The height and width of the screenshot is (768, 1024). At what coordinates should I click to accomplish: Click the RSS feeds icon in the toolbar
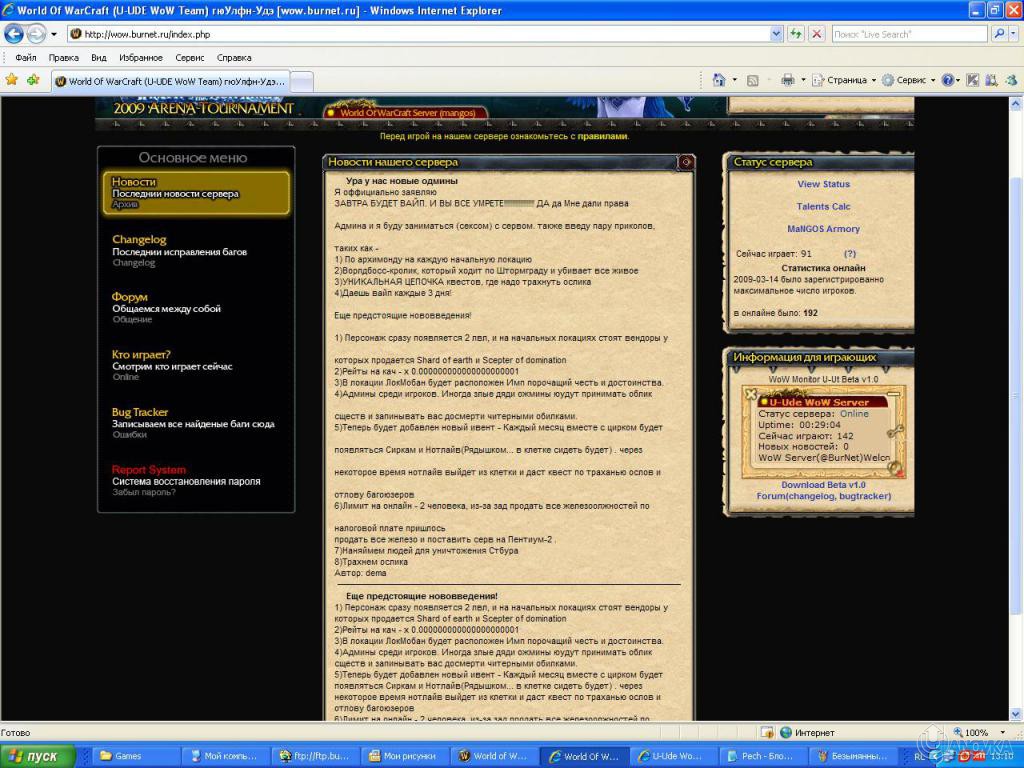coord(754,79)
